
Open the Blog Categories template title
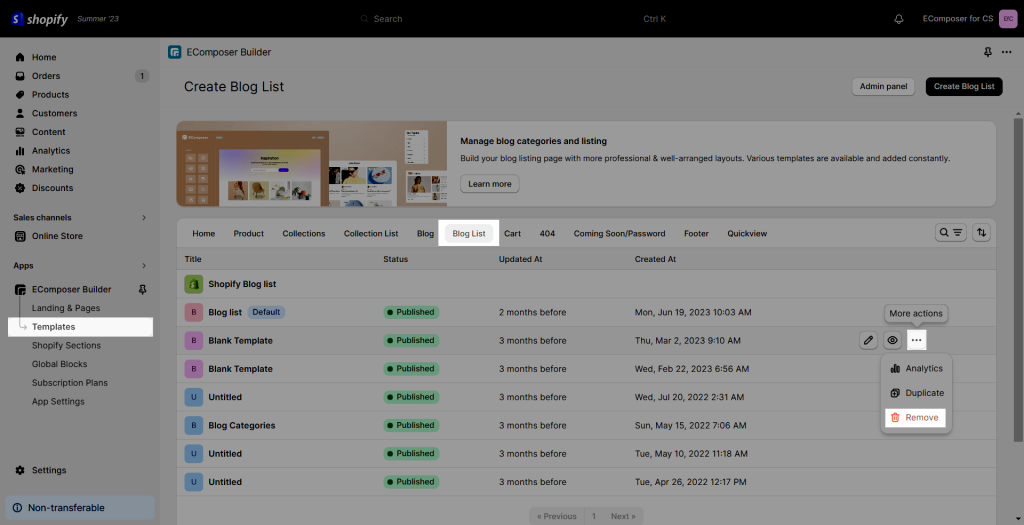coord(242,425)
